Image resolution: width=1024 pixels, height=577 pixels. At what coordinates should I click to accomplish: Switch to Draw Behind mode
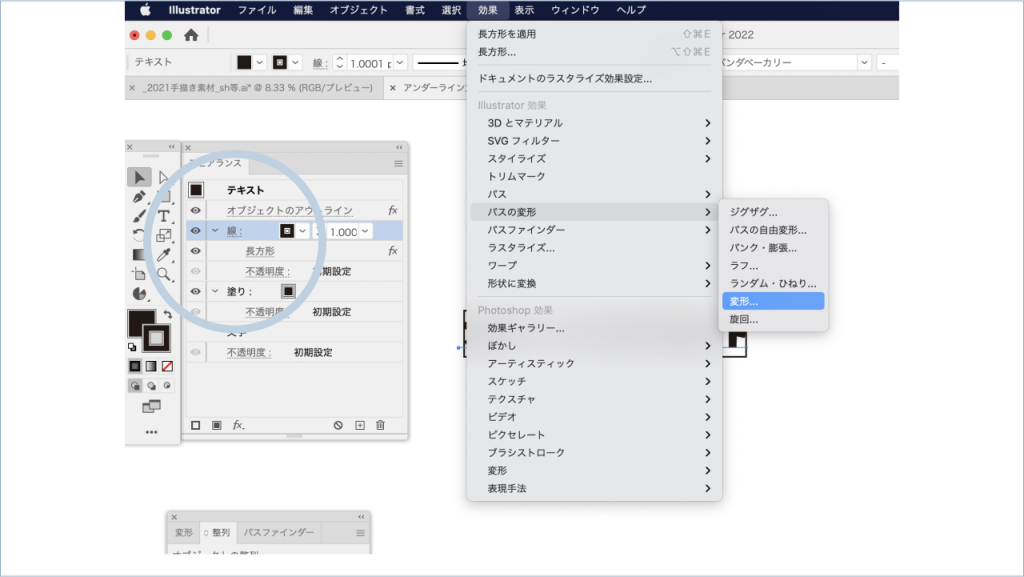tap(152, 386)
